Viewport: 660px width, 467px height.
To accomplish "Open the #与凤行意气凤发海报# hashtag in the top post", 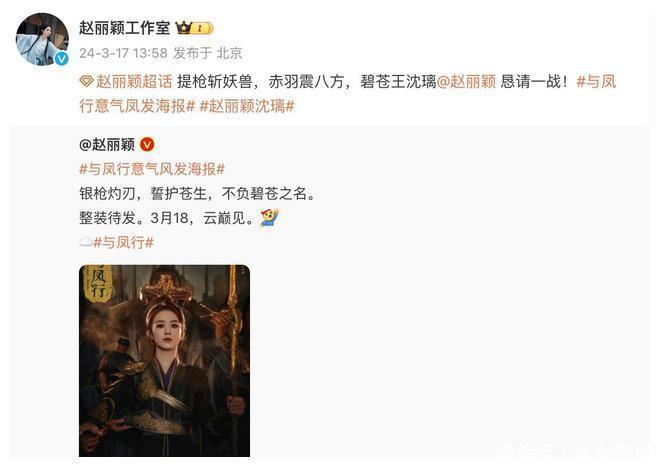I will [x=348, y=94].
